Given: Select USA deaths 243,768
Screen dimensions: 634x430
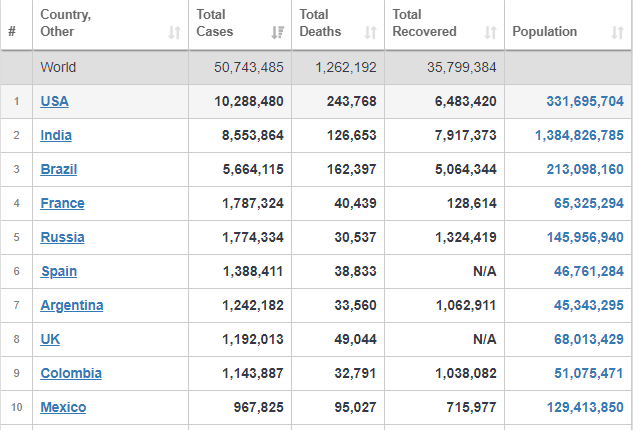Looking at the screenshot, I should pos(351,101).
